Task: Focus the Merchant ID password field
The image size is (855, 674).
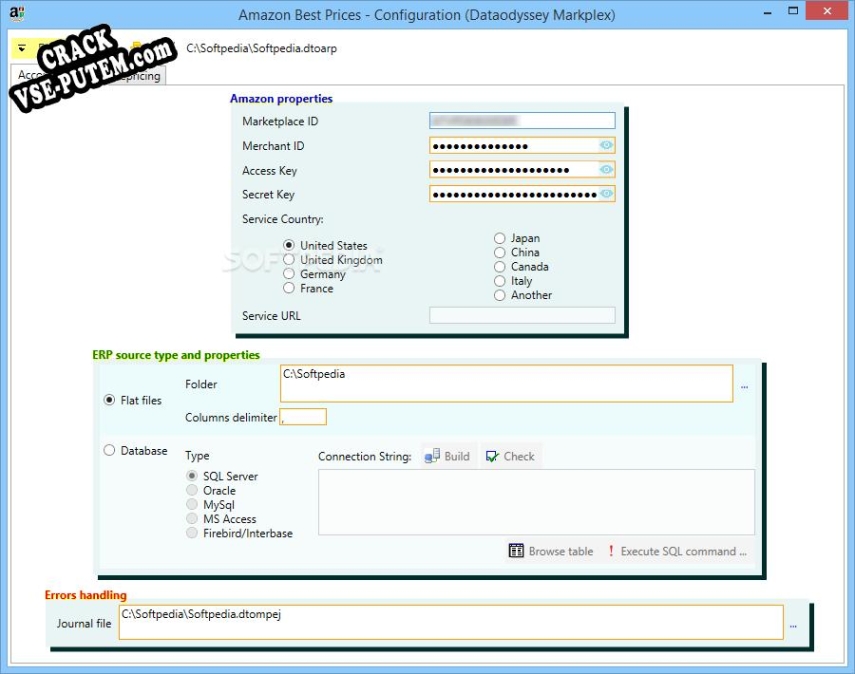Action: tap(514, 146)
